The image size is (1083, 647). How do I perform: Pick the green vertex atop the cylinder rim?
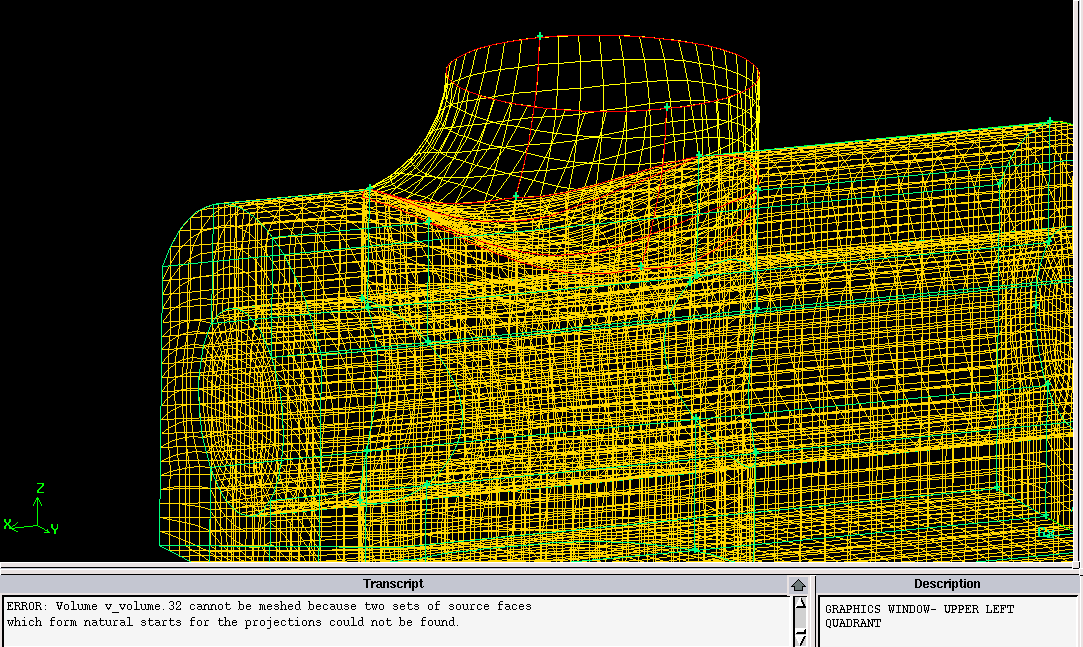(x=540, y=37)
